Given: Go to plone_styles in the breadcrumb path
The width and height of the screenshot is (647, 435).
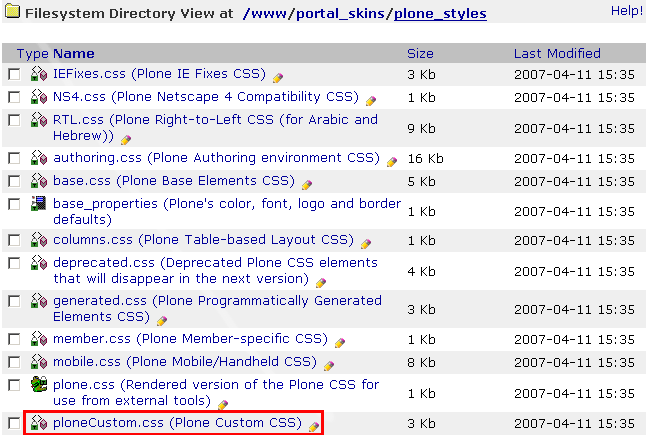Looking at the screenshot, I should (x=440, y=14).
